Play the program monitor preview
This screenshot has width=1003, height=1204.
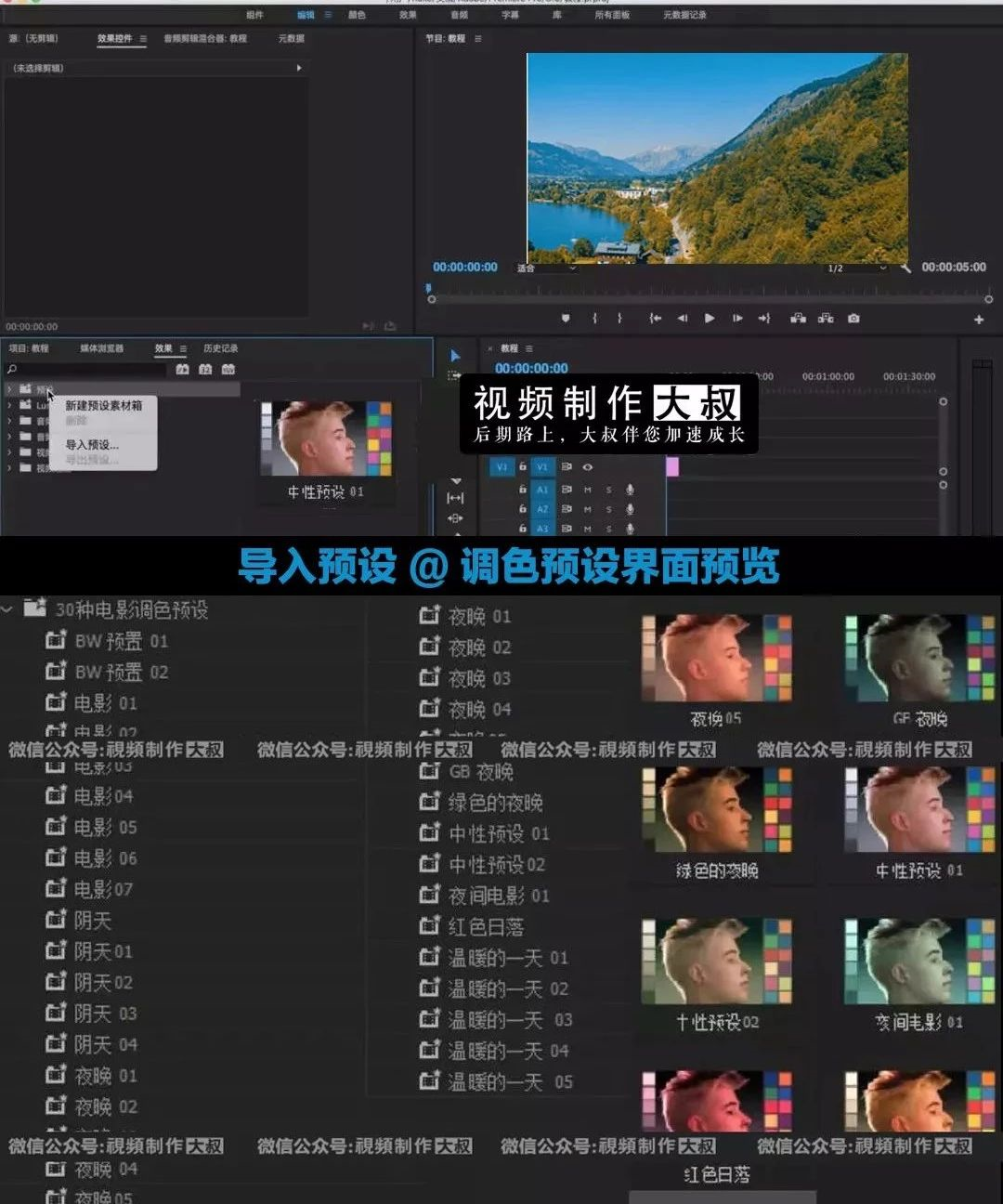tap(710, 318)
